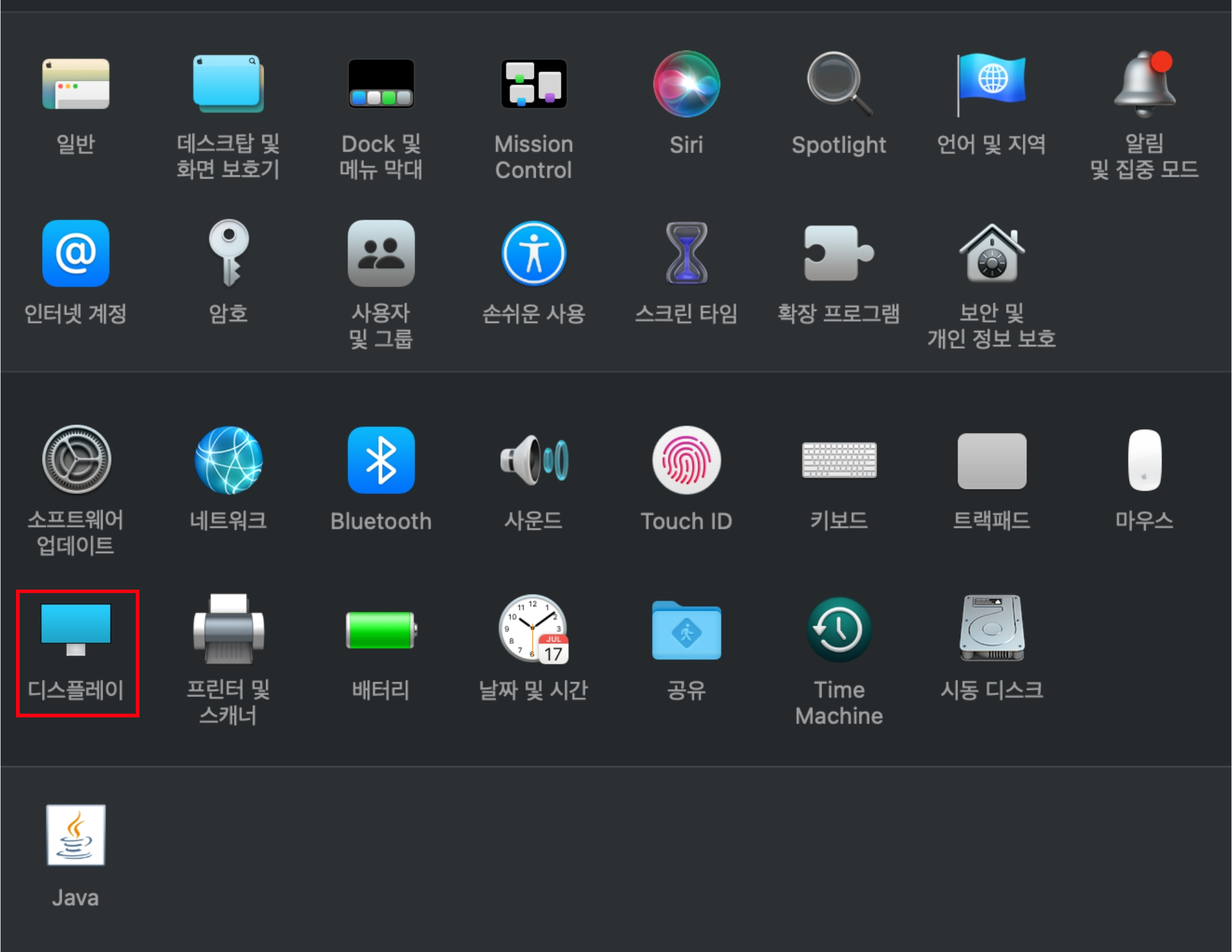Open 사운드 (Sound) speaker icon
The width and height of the screenshot is (1232, 952).
point(533,460)
